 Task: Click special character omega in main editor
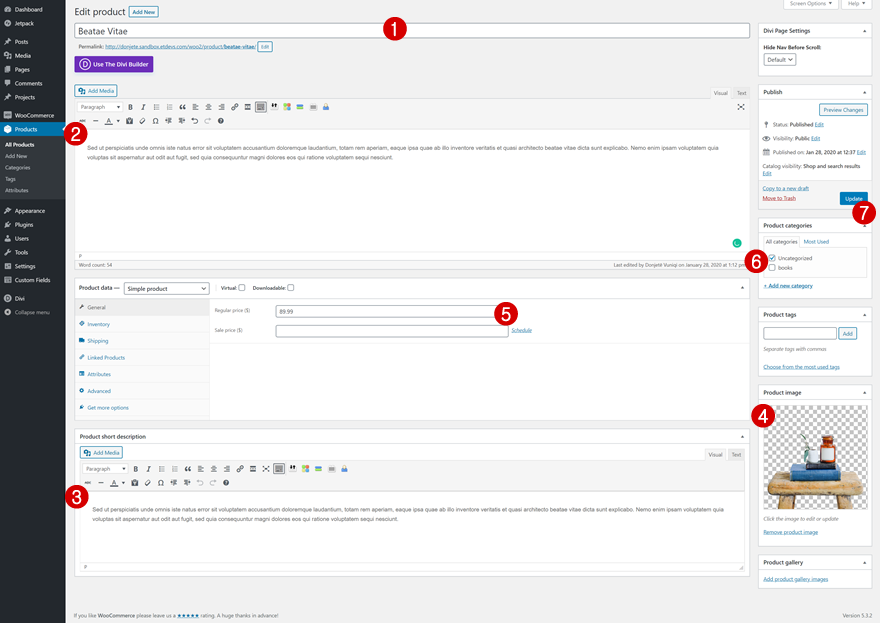(155, 121)
